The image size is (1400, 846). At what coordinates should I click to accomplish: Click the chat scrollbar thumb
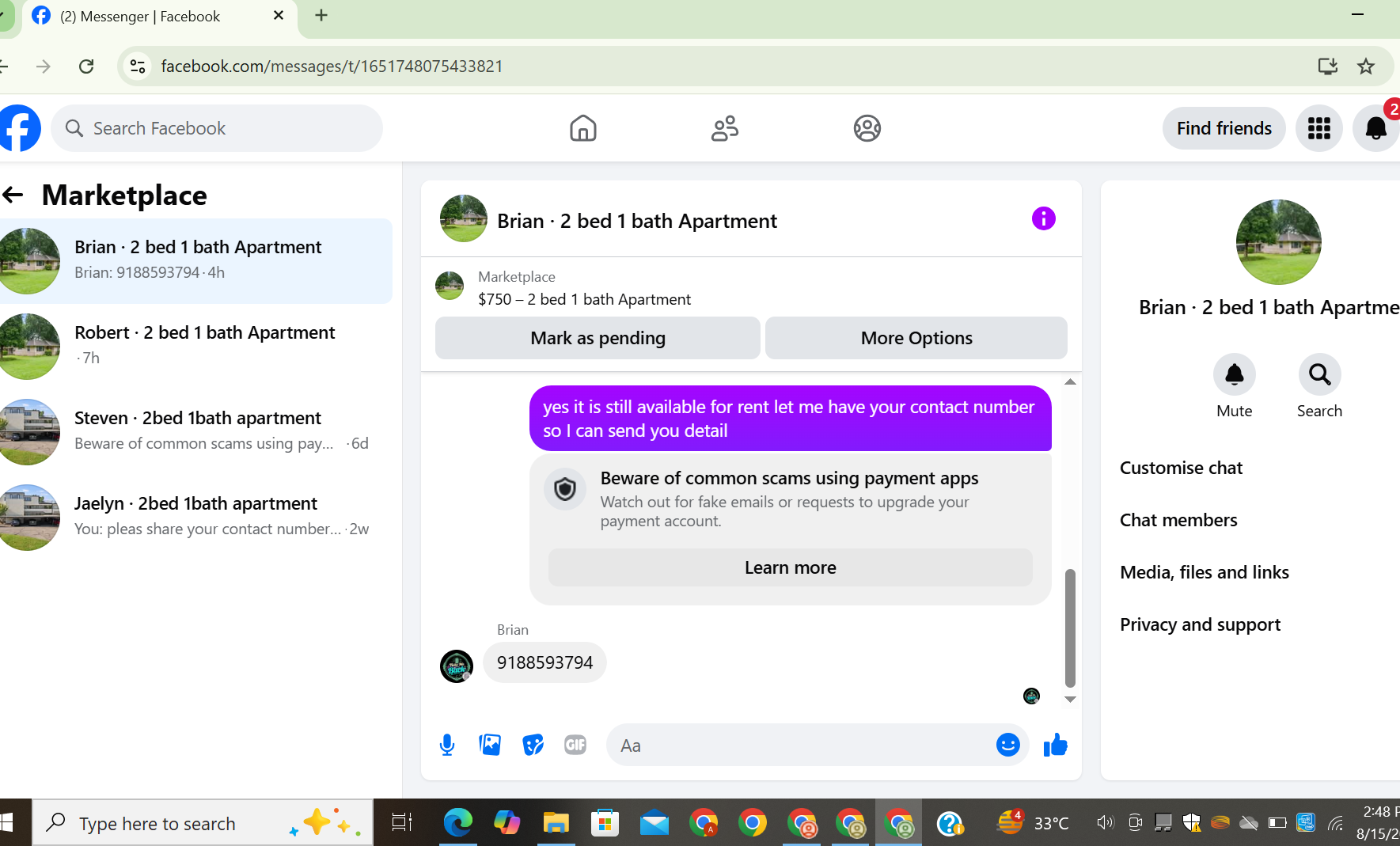[x=1070, y=628]
